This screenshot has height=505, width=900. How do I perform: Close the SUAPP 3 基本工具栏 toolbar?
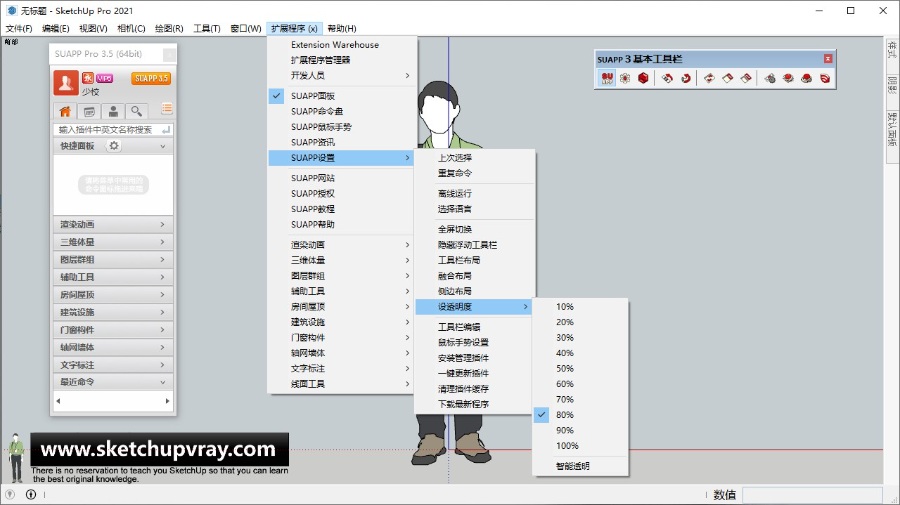point(828,59)
